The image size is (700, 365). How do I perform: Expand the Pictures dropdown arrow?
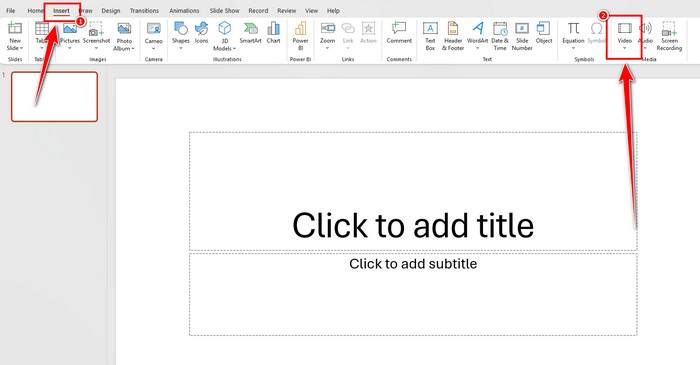[x=70, y=48]
